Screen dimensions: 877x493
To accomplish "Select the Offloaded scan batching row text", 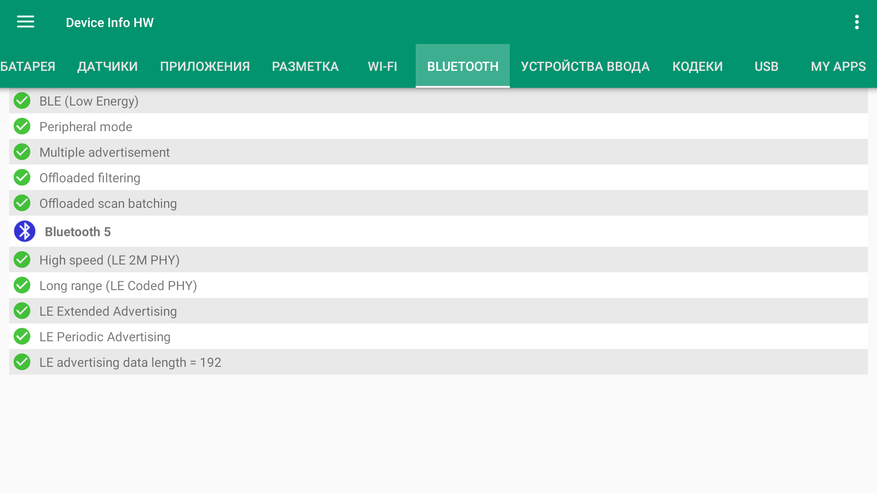I will coord(108,204).
